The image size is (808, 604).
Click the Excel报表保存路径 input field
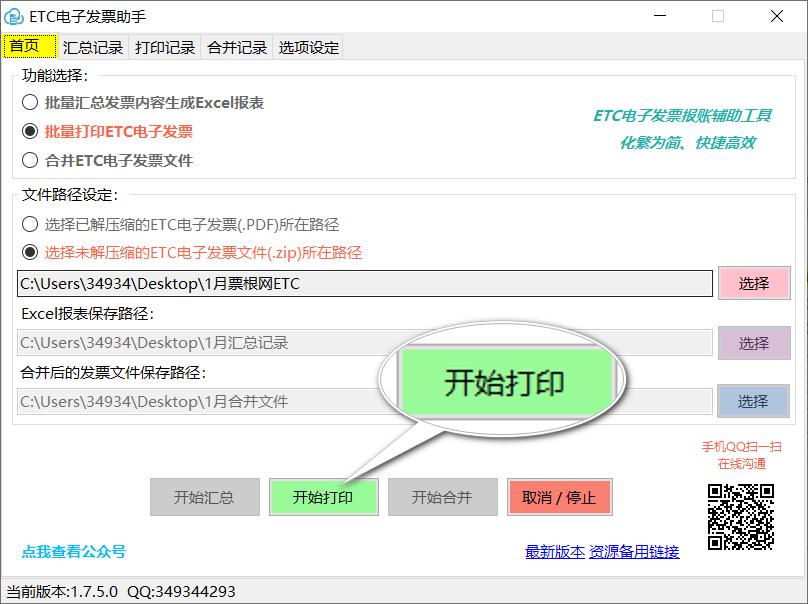coord(365,343)
